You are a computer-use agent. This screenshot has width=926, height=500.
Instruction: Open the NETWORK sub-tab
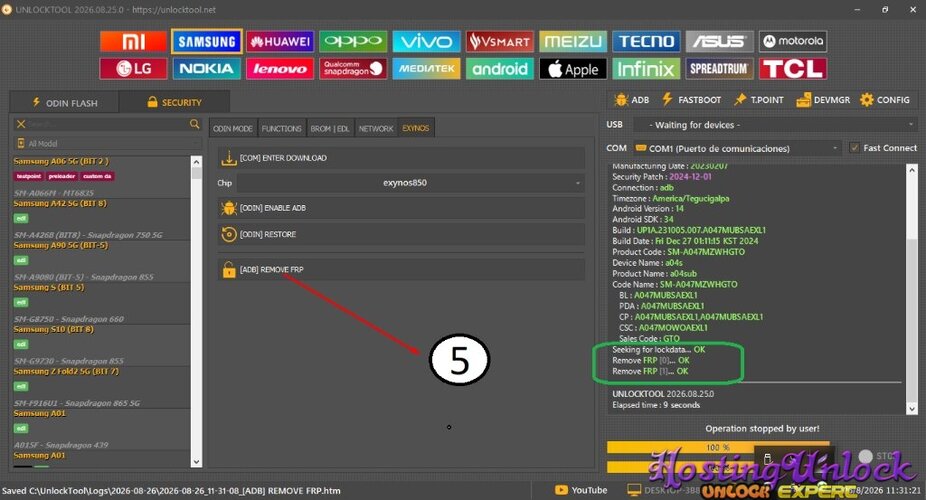coord(376,128)
